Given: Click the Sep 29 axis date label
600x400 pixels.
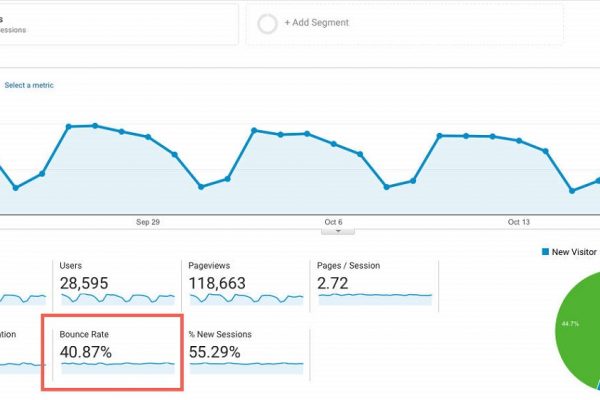Looking at the screenshot, I should click(148, 222).
